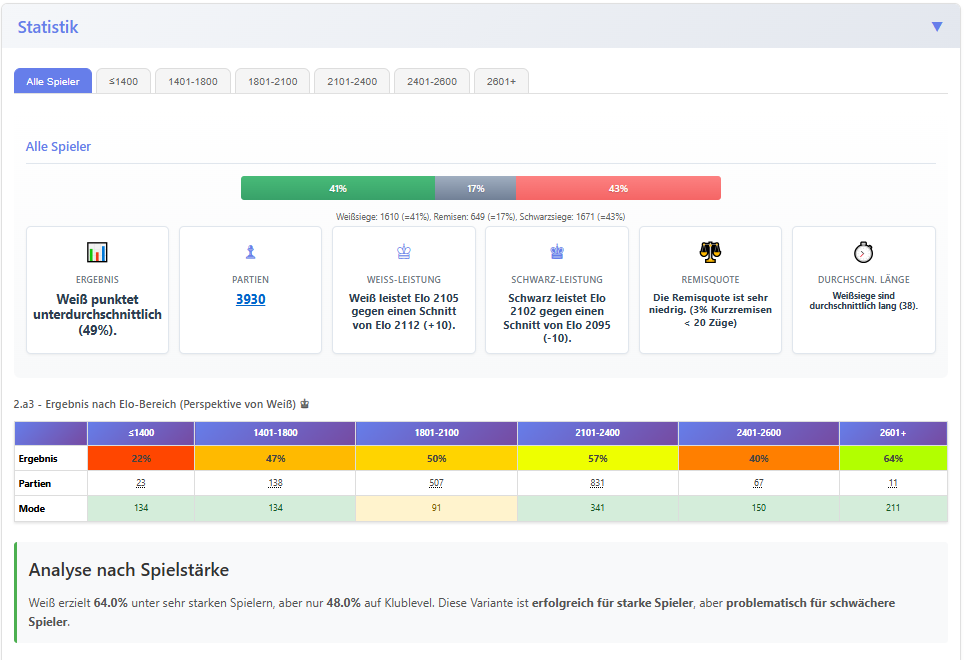Open the 3930 games link
The width and height of the screenshot is (966, 660).
250,299
